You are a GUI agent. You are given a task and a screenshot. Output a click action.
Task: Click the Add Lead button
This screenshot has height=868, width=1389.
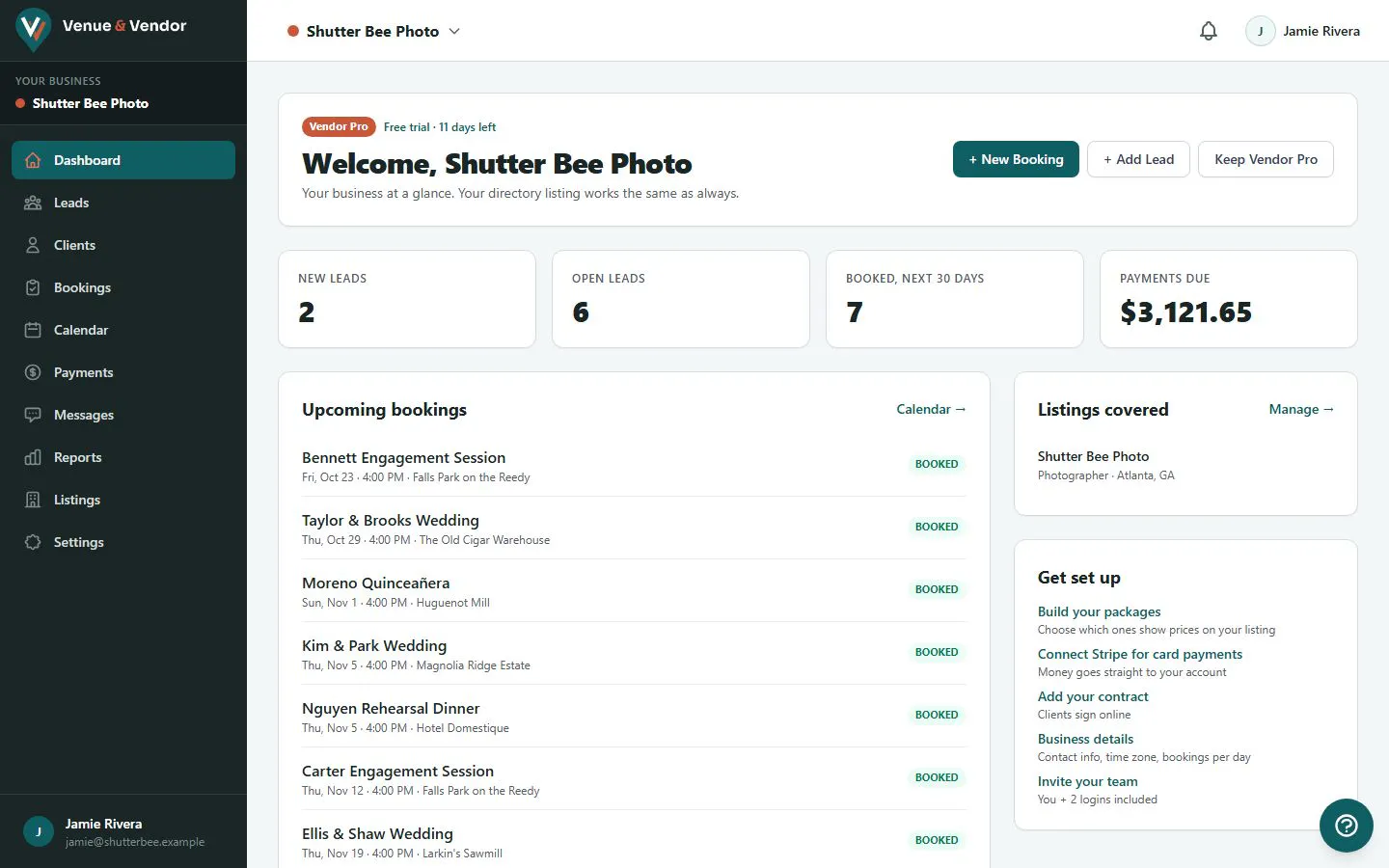[x=1138, y=159]
